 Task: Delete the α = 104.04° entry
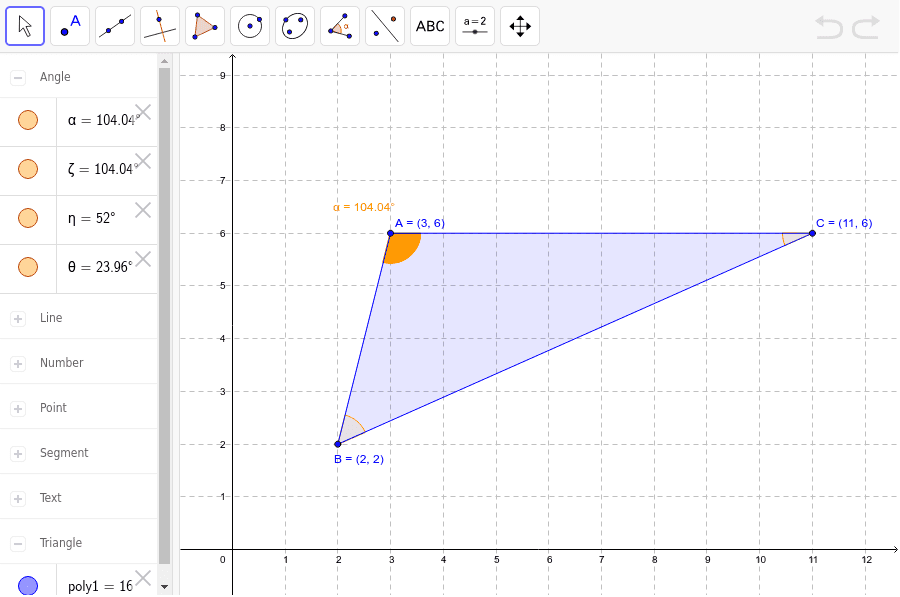(x=143, y=112)
